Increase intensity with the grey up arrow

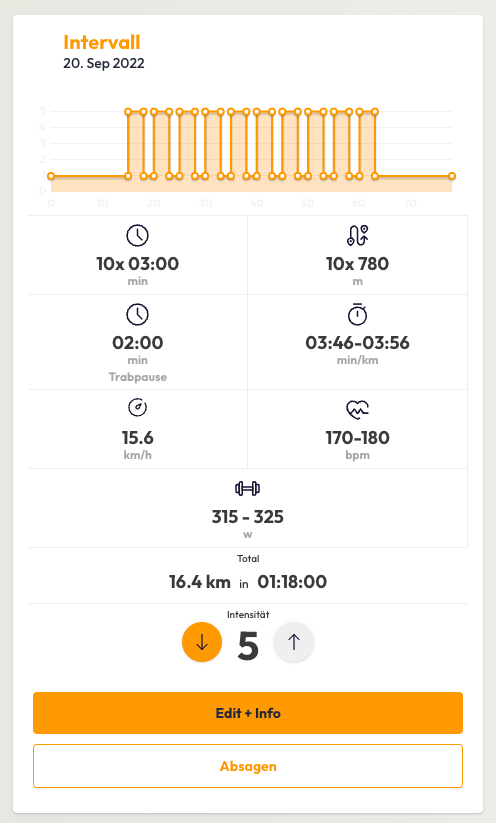(294, 642)
